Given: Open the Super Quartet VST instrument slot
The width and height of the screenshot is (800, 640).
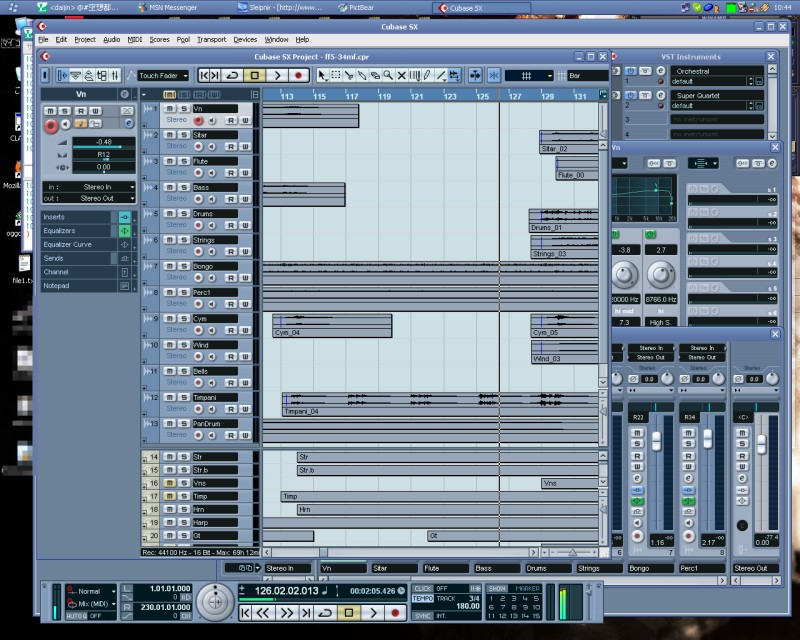Looking at the screenshot, I should point(717,95).
